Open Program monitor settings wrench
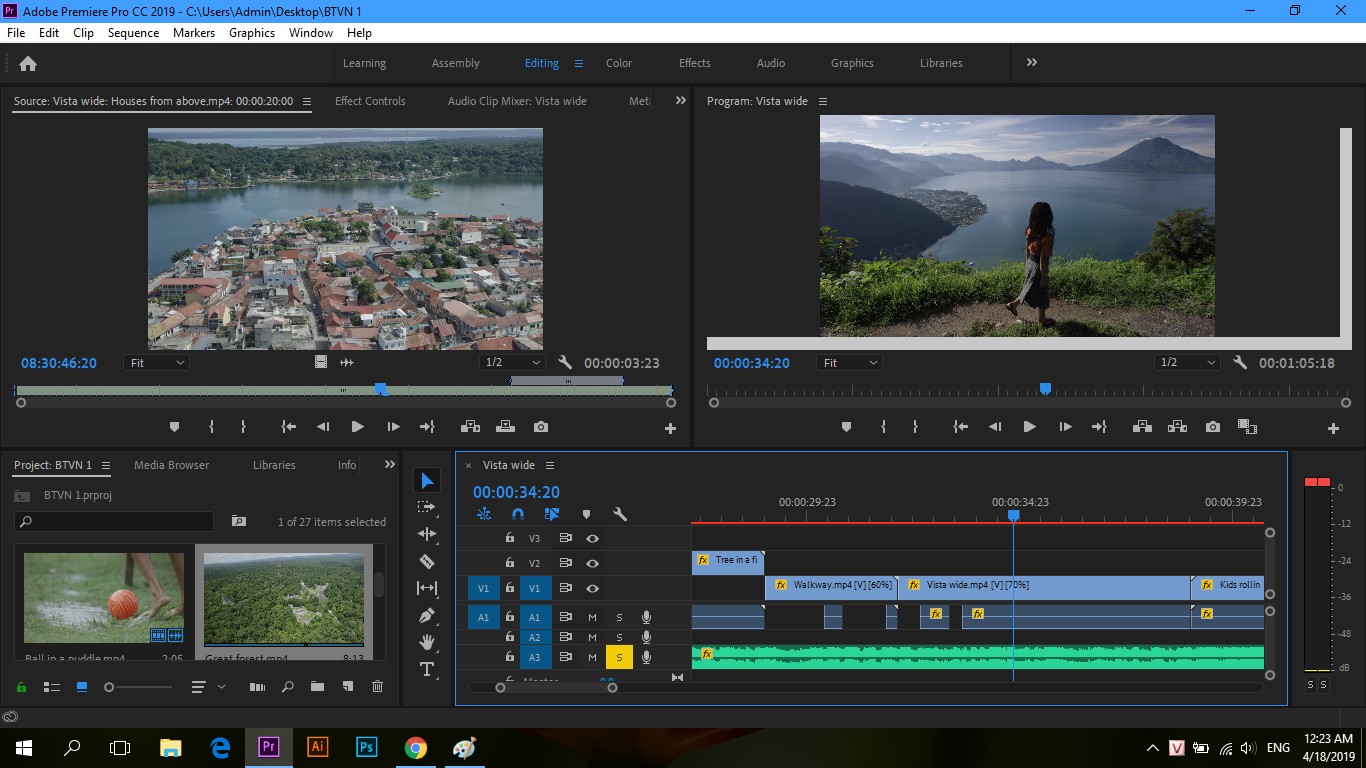 click(x=1240, y=363)
